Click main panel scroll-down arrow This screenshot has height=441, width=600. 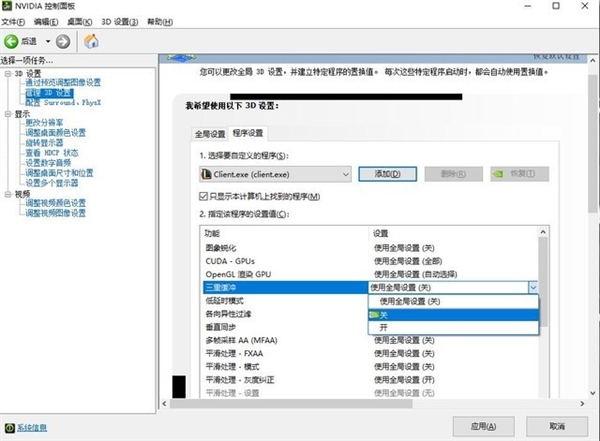tap(592, 393)
